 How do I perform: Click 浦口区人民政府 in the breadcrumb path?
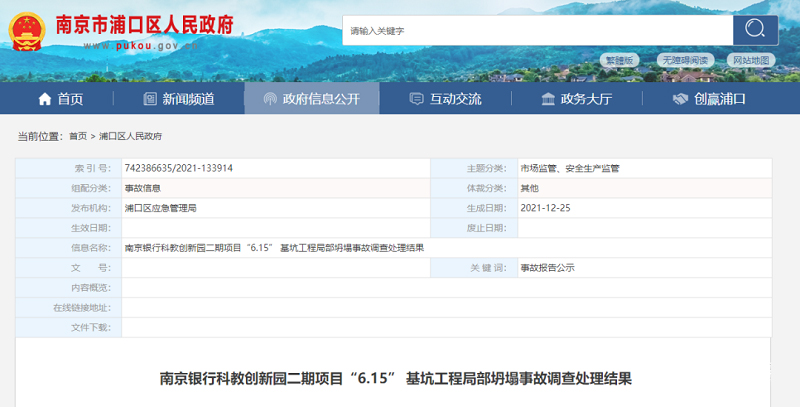pyautogui.click(x=129, y=136)
